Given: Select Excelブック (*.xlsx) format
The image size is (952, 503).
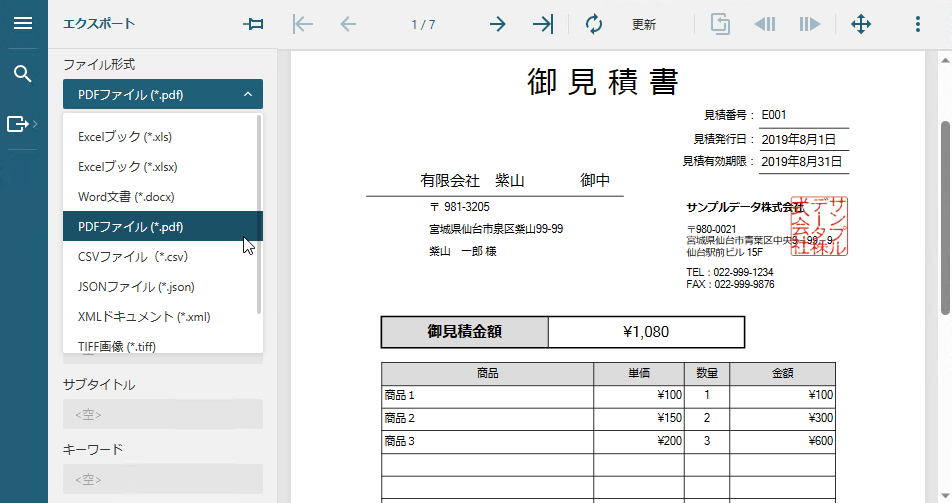Looking at the screenshot, I should point(163,166).
